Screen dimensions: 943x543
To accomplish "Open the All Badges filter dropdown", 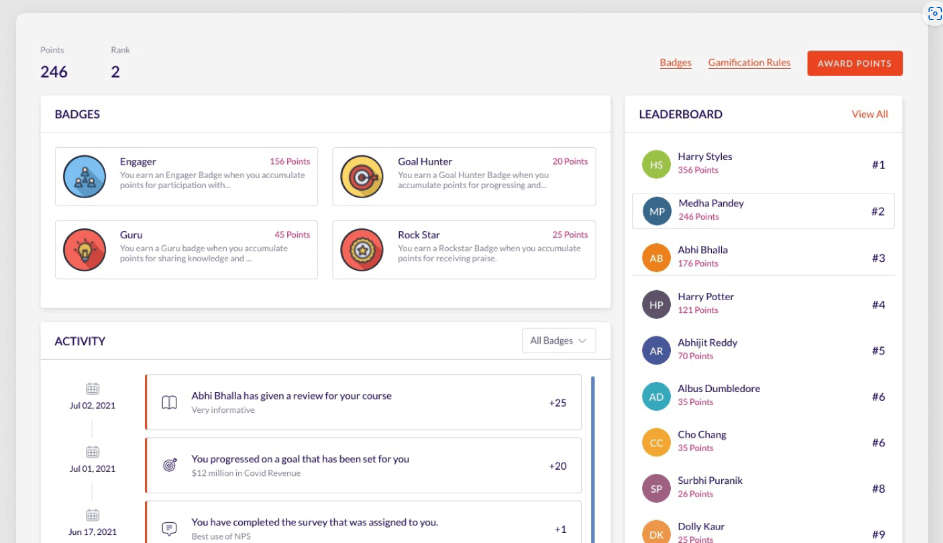I will (x=558, y=341).
